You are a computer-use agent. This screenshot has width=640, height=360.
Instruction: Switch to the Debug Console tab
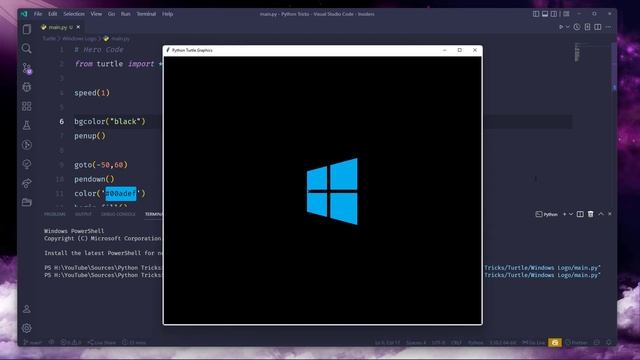pos(118,214)
